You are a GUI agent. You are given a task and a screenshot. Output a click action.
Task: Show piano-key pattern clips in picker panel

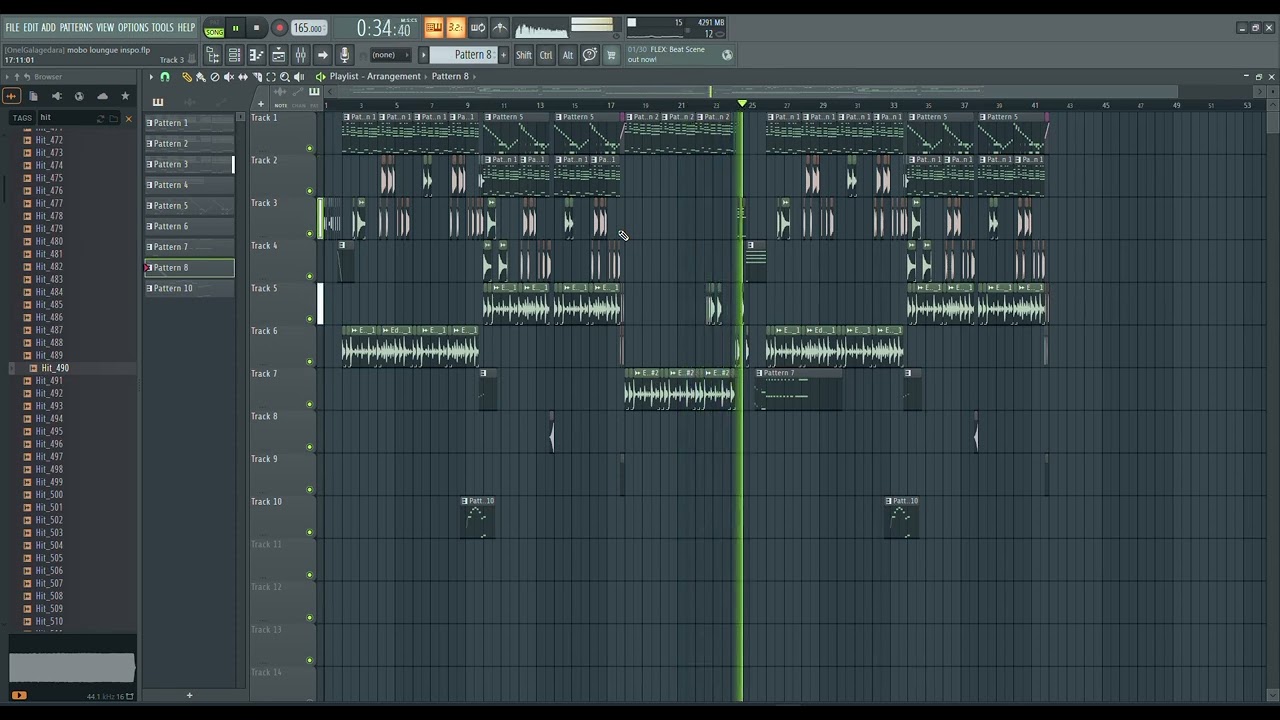pos(157,102)
